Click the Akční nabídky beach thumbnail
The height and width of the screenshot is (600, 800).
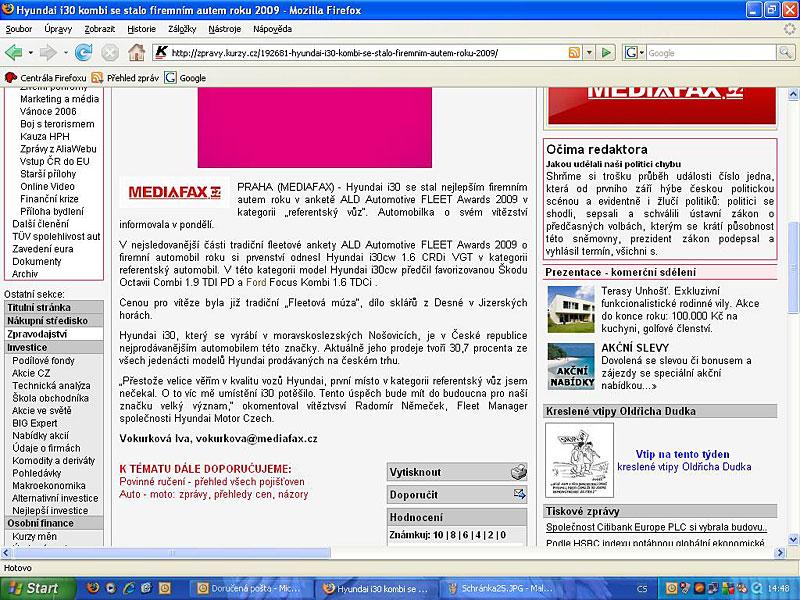click(571, 366)
